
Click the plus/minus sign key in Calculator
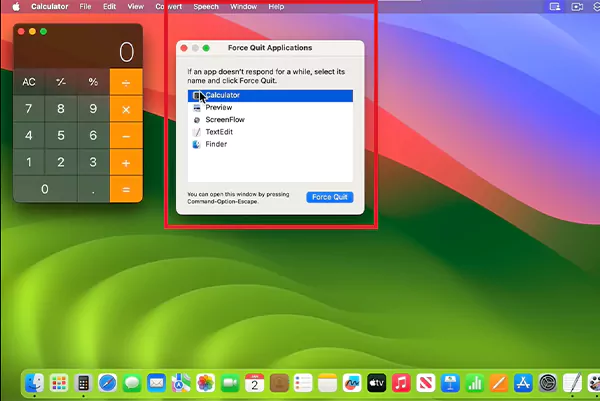click(61, 82)
